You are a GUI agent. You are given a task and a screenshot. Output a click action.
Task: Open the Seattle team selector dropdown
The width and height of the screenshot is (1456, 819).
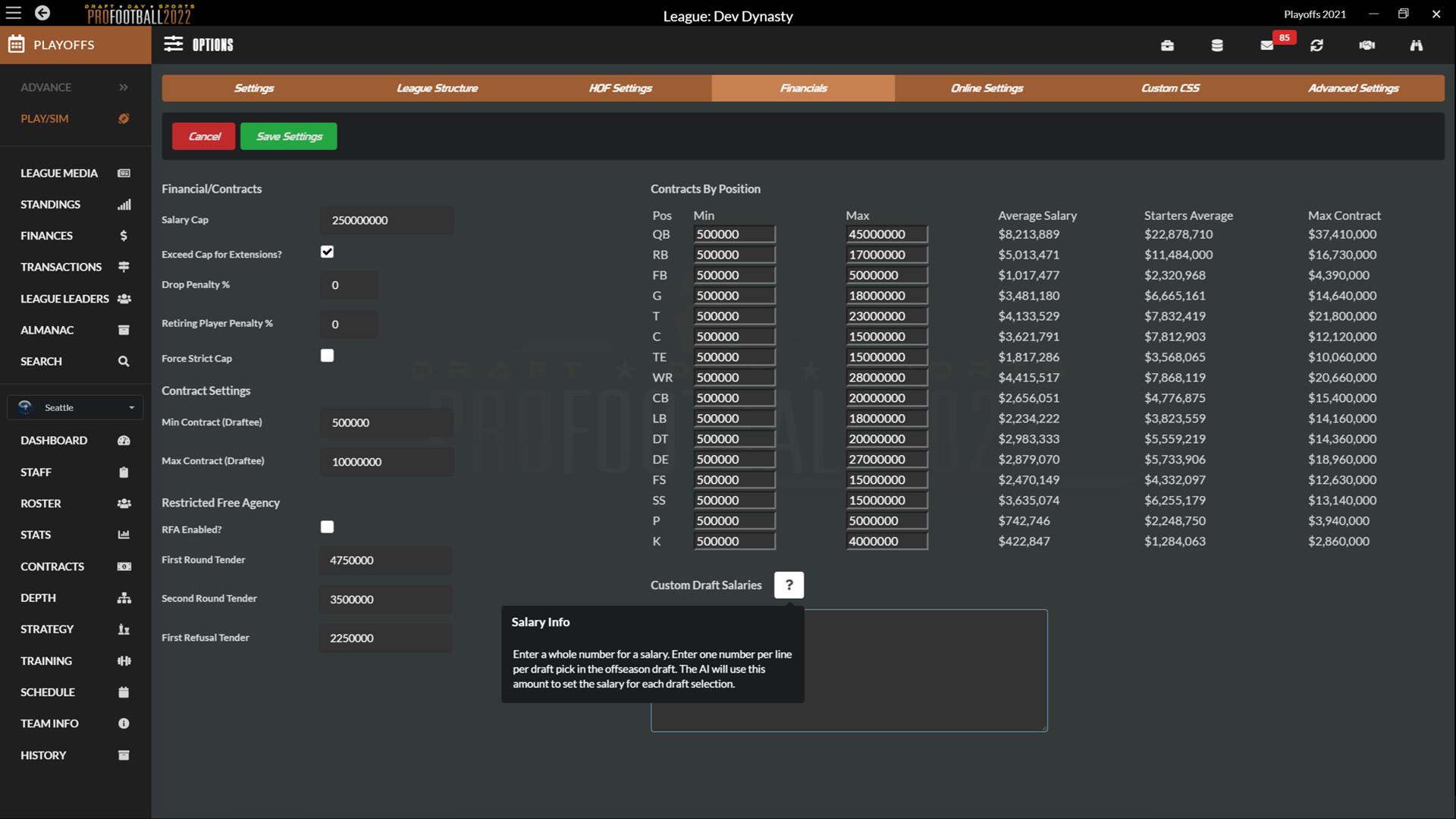pos(74,407)
